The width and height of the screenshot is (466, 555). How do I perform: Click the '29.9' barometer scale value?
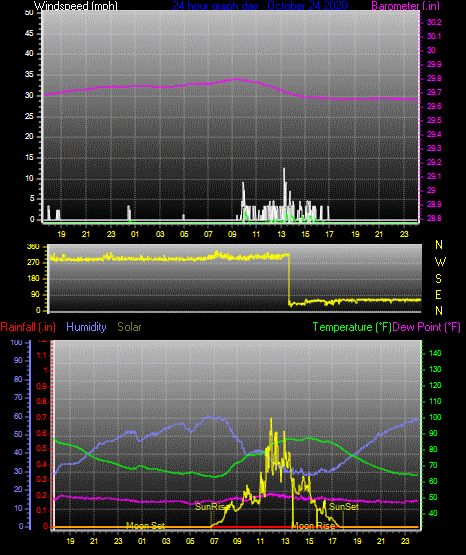[x=434, y=64]
